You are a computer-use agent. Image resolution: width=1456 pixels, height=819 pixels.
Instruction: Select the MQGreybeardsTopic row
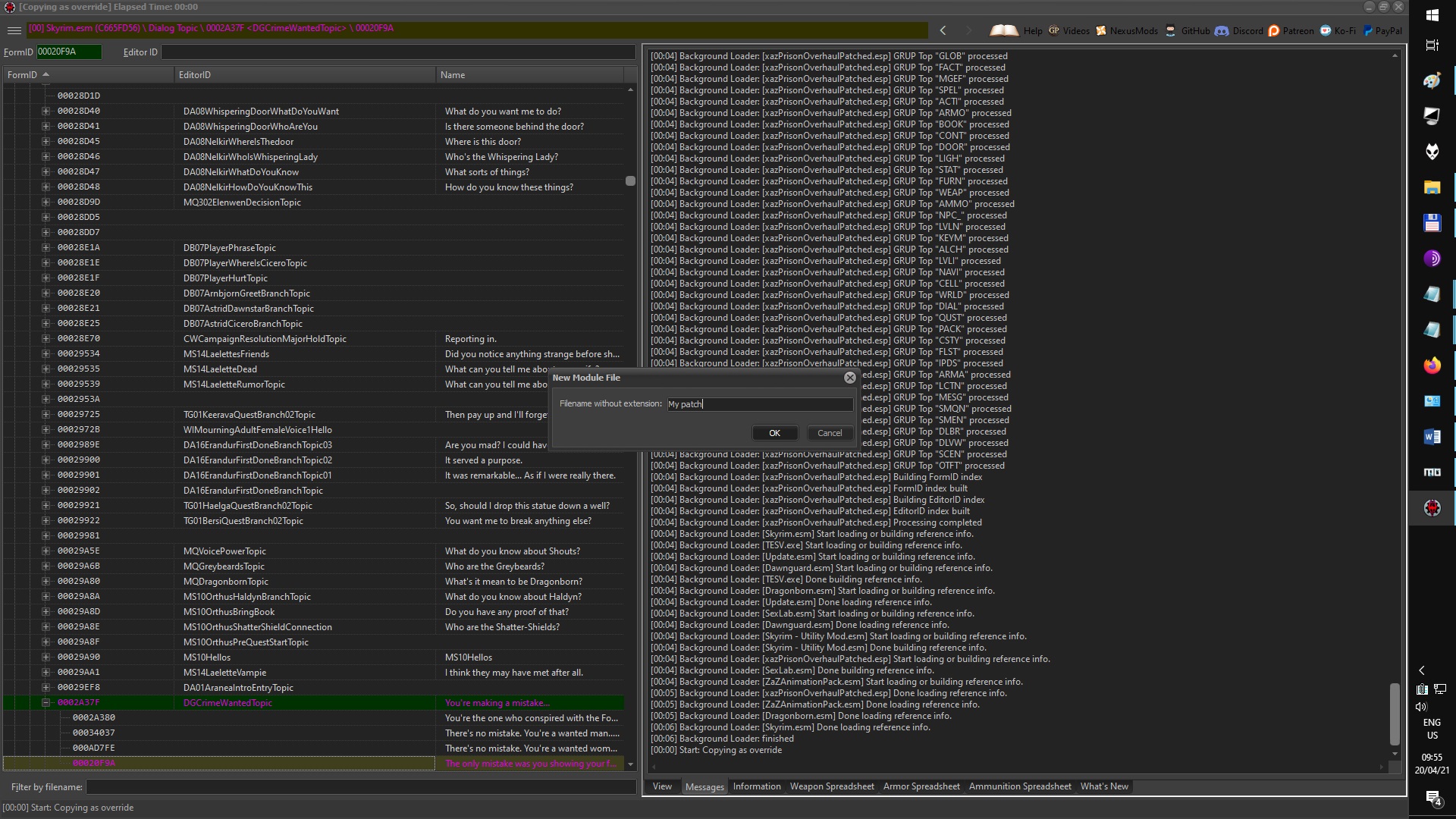[x=313, y=566]
